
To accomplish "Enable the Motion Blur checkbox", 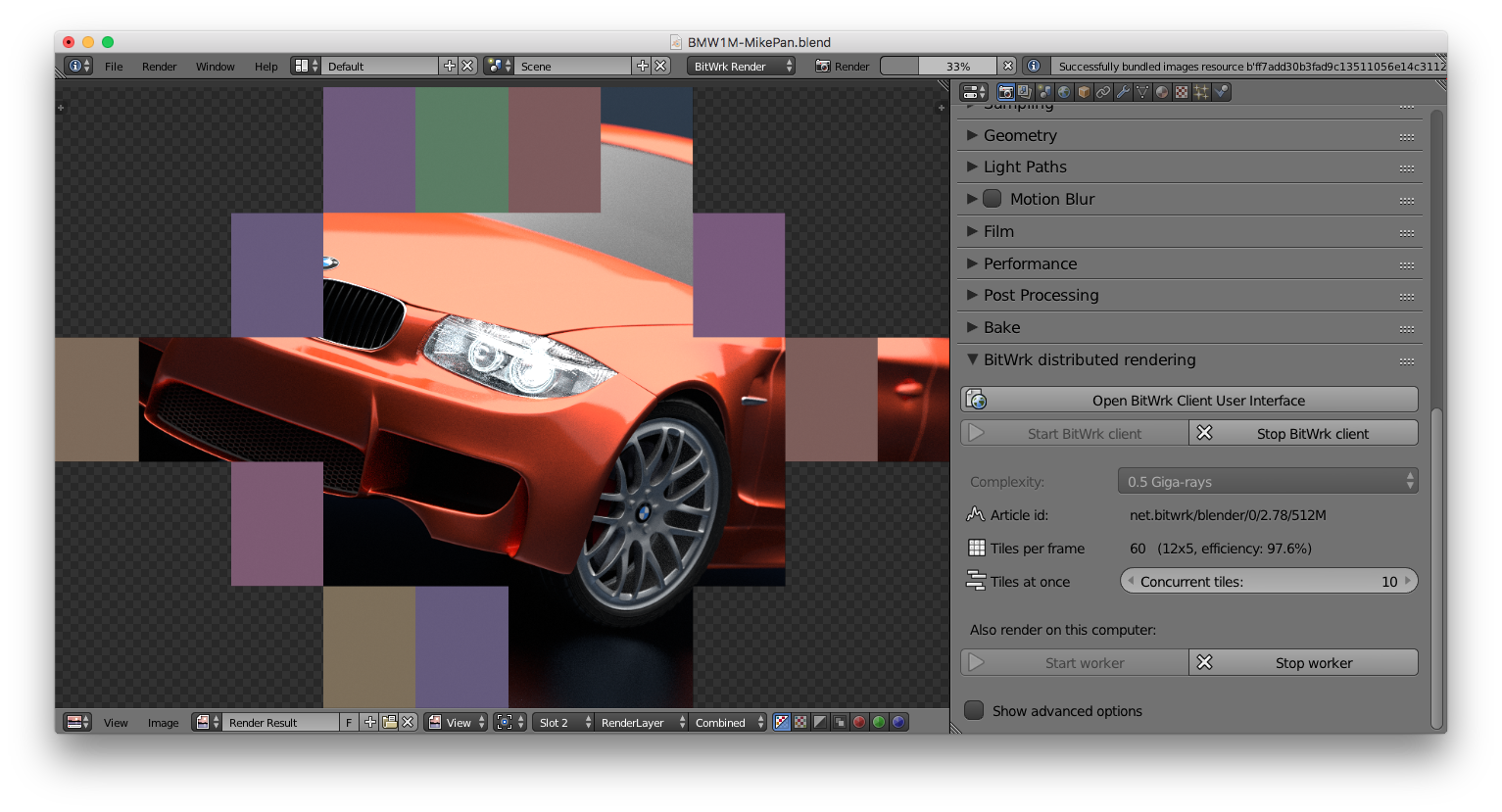I will click(x=993, y=199).
